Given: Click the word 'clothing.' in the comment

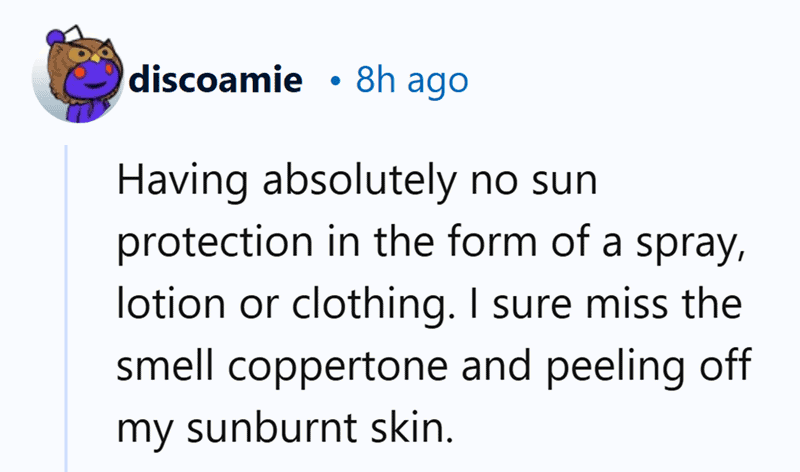Looking at the screenshot, I should click(x=373, y=305).
